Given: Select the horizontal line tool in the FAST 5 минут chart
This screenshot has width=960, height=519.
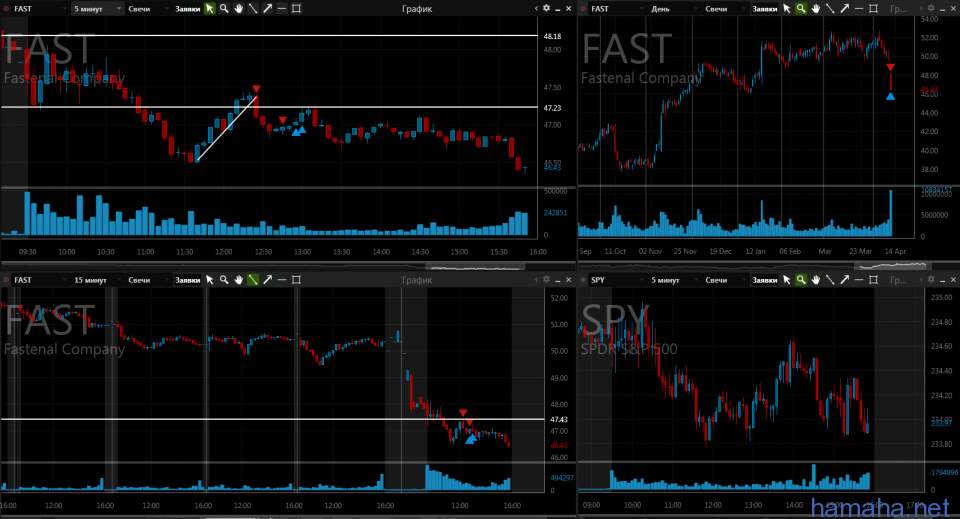Looking at the screenshot, I should point(282,9).
